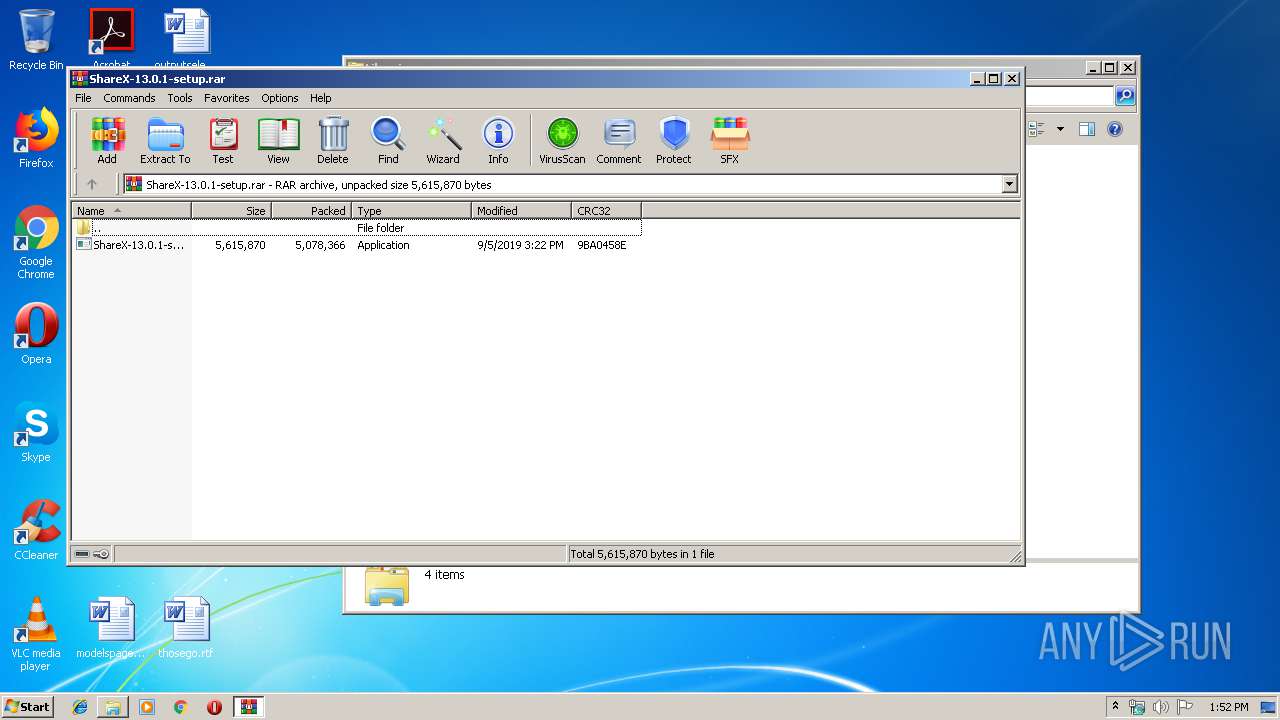The width and height of the screenshot is (1280, 720).
Task: Sort the list by Name column
Action: coord(131,211)
